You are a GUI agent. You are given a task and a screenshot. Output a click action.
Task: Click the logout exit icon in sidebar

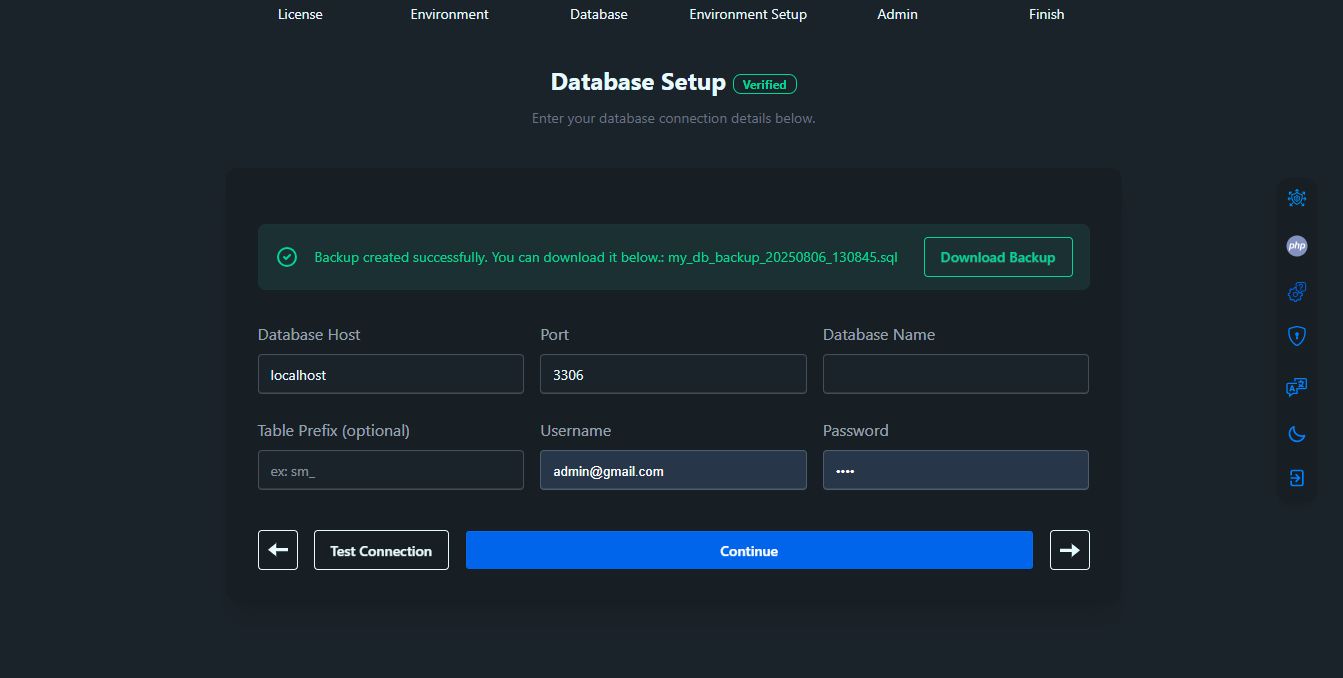point(1296,478)
